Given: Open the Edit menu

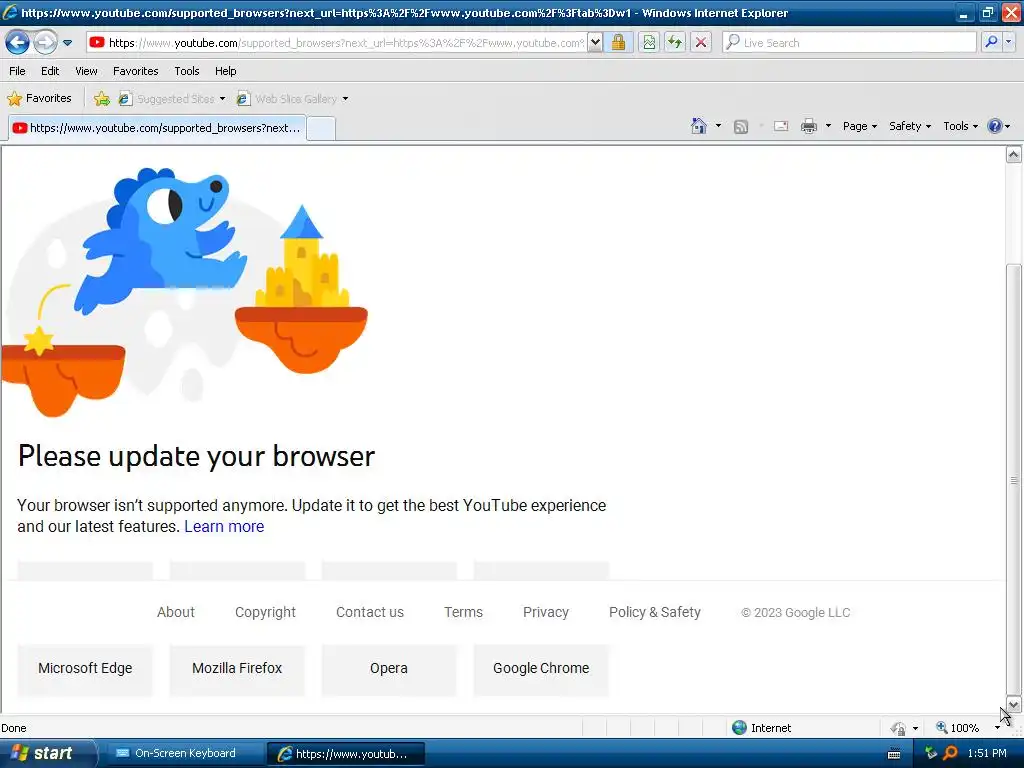Looking at the screenshot, I should (x=50, y=71).
